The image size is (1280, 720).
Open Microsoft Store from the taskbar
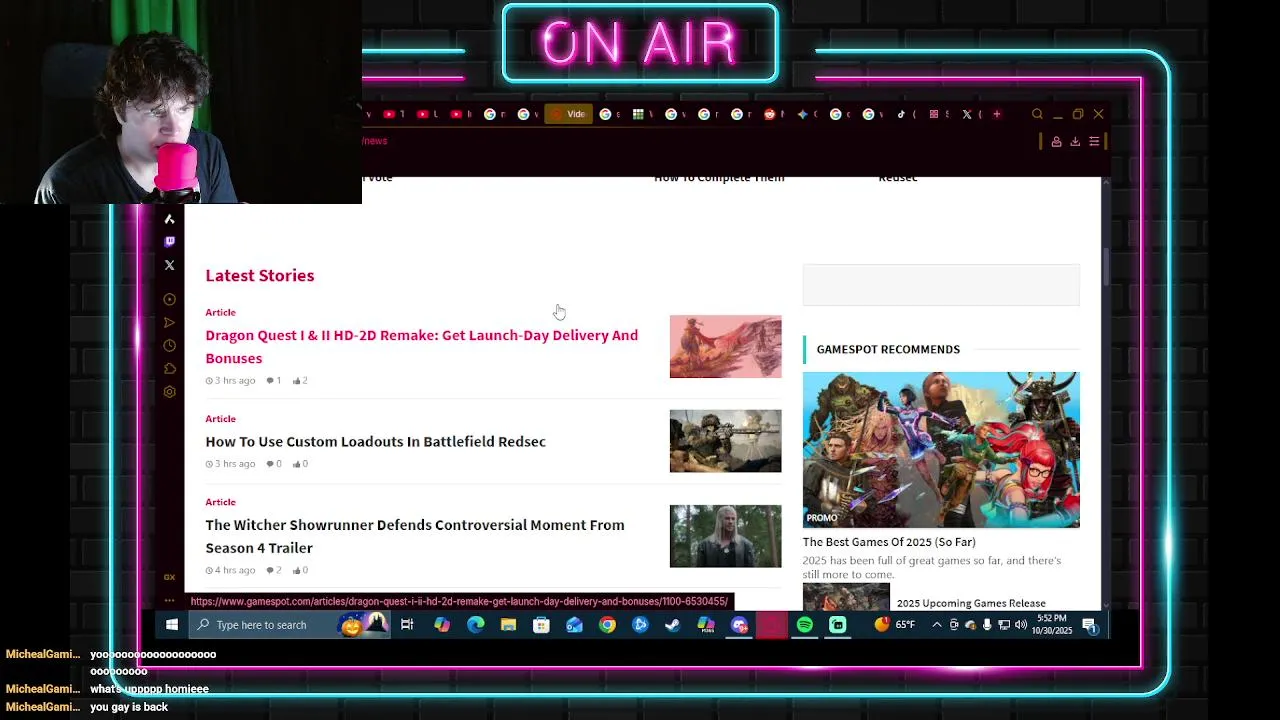tap(541, 625)
